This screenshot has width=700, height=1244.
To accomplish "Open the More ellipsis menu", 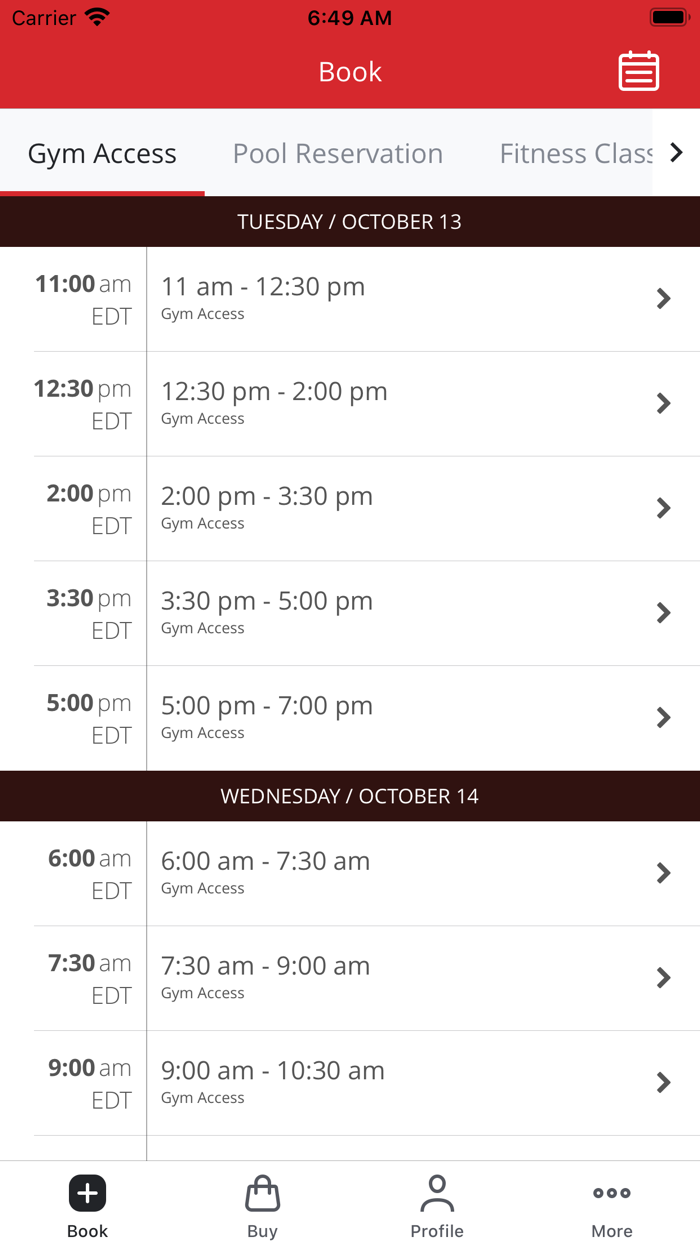I will point(611,1193).
